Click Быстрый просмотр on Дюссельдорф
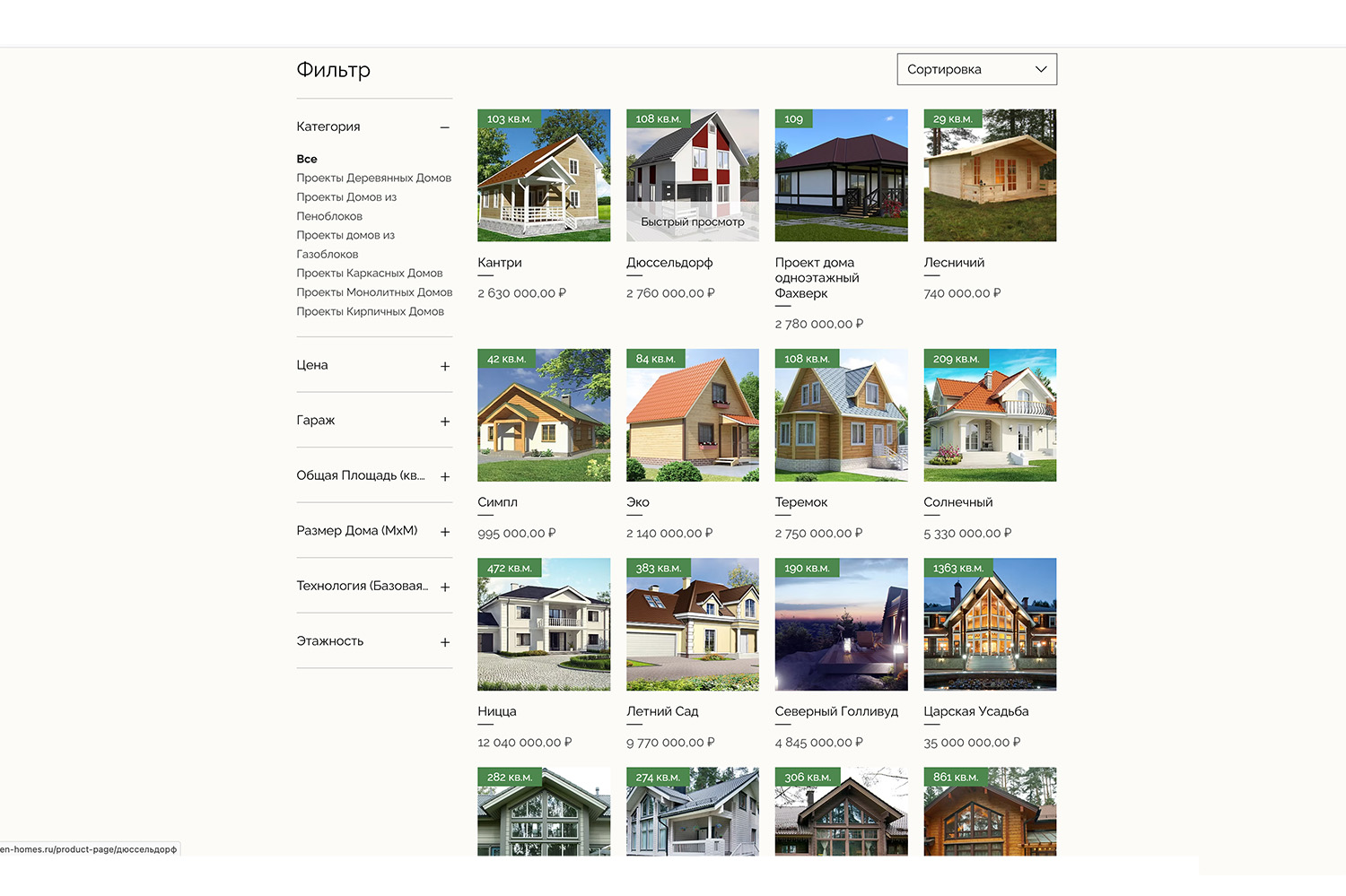1346x896 pixels. (692, 222)
